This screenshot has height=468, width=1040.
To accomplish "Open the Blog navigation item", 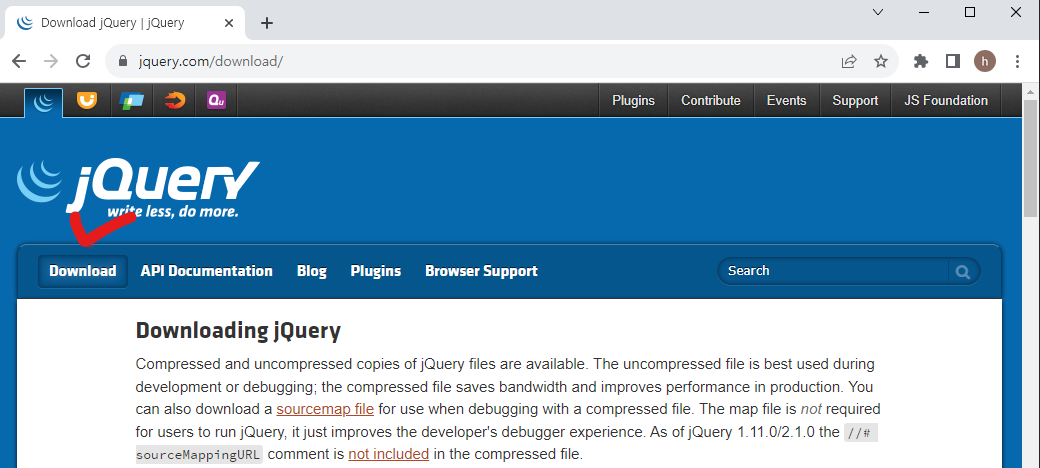I will coord(312,271).
